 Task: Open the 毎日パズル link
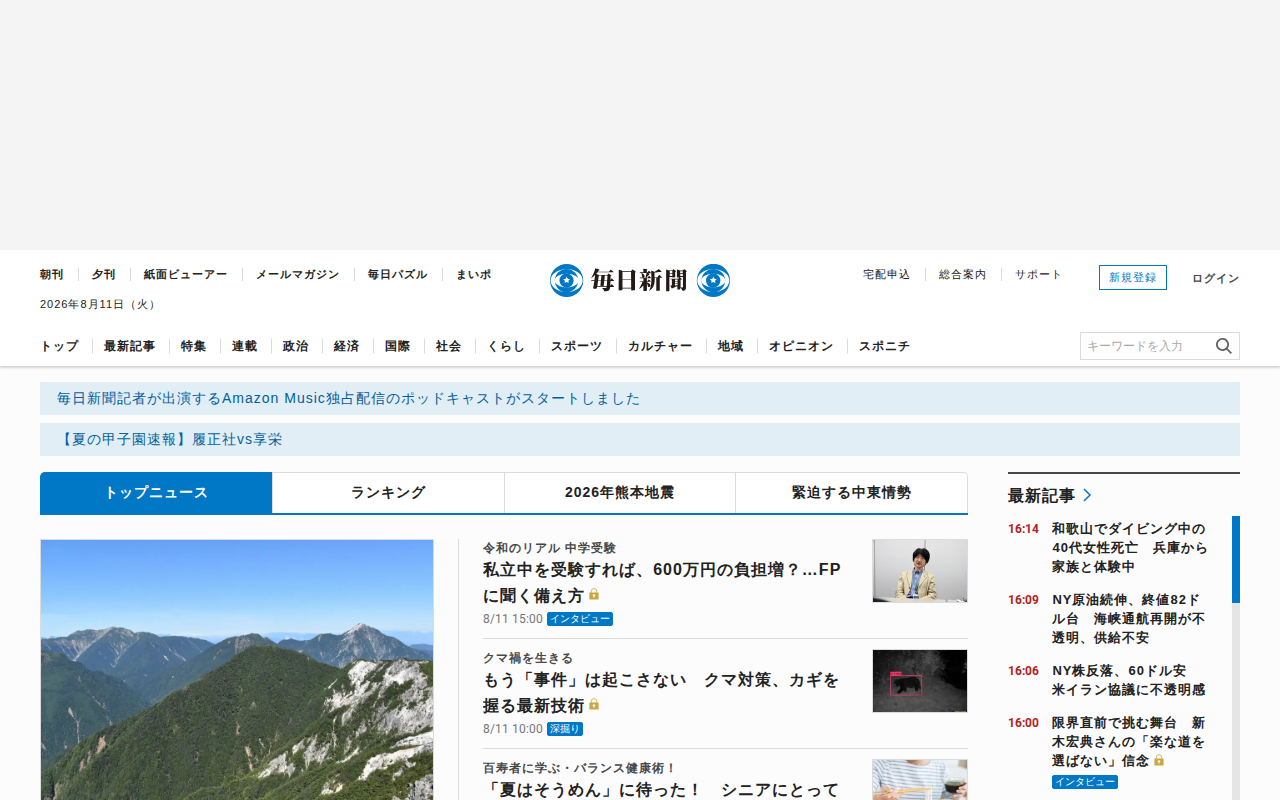pos(398,274)
